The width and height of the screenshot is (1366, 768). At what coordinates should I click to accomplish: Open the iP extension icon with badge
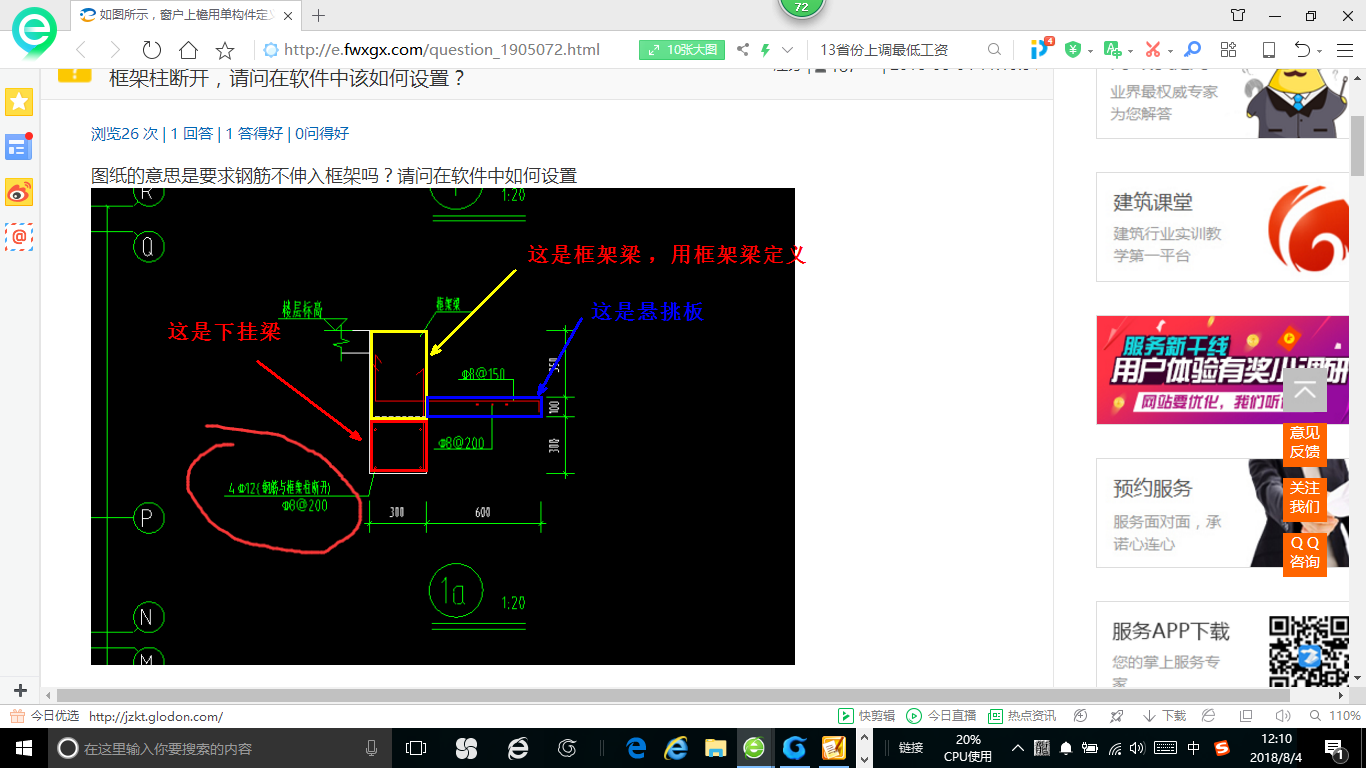[x=1042, y=48]
